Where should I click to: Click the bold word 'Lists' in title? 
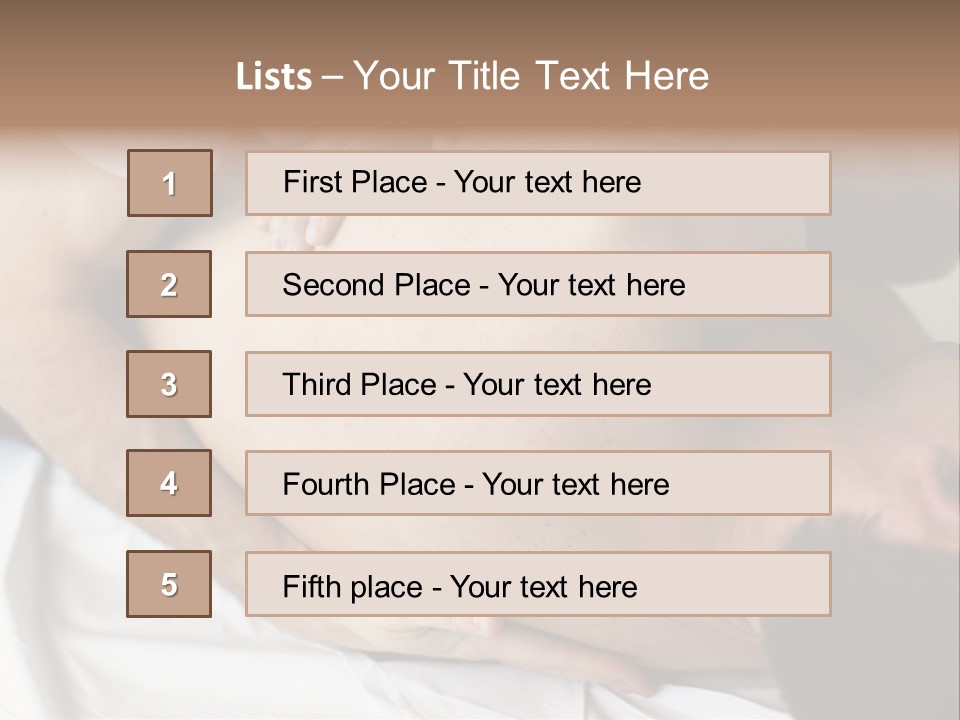pyautogui.click(x=274, y=77)
